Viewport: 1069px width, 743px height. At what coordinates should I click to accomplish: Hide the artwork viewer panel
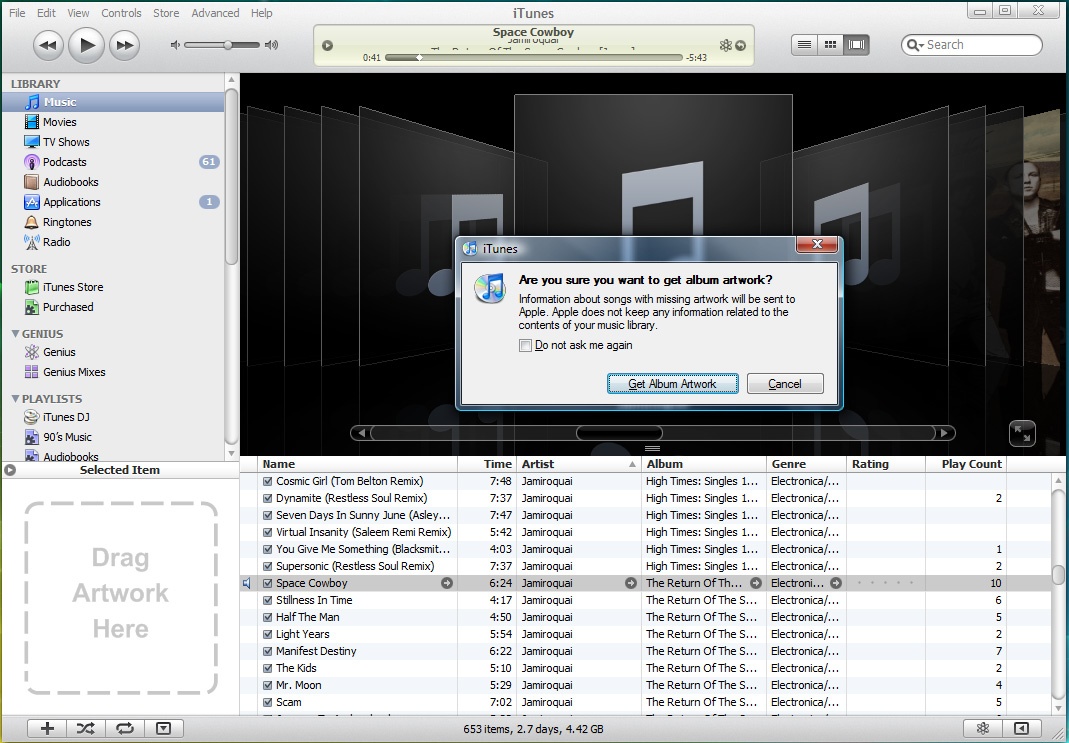pos(164,729)
